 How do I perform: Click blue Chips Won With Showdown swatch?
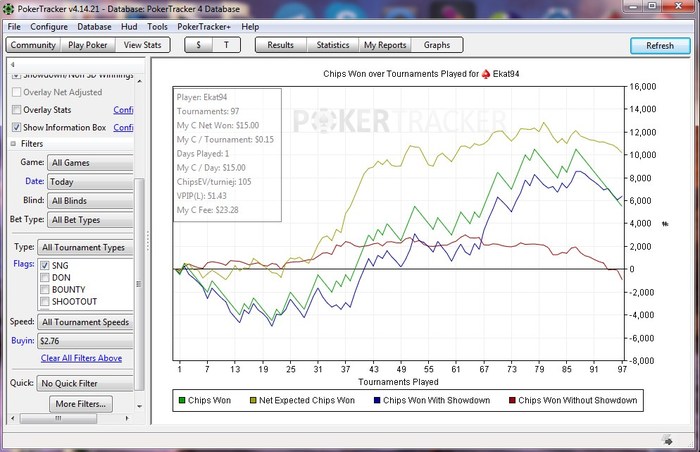pos(377,401)
